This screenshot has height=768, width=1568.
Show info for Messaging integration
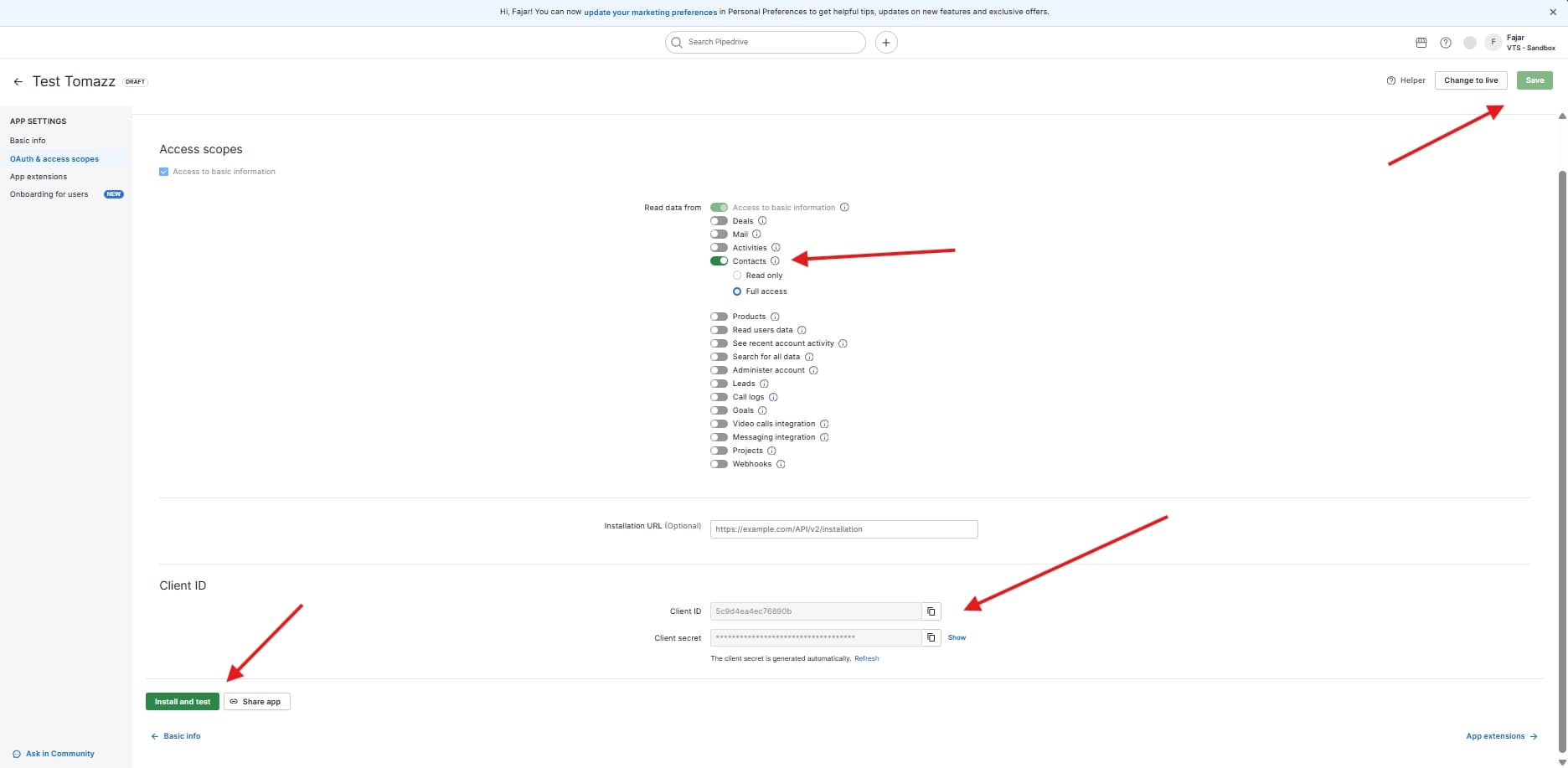pyautogui.click(x=824, y=437)
